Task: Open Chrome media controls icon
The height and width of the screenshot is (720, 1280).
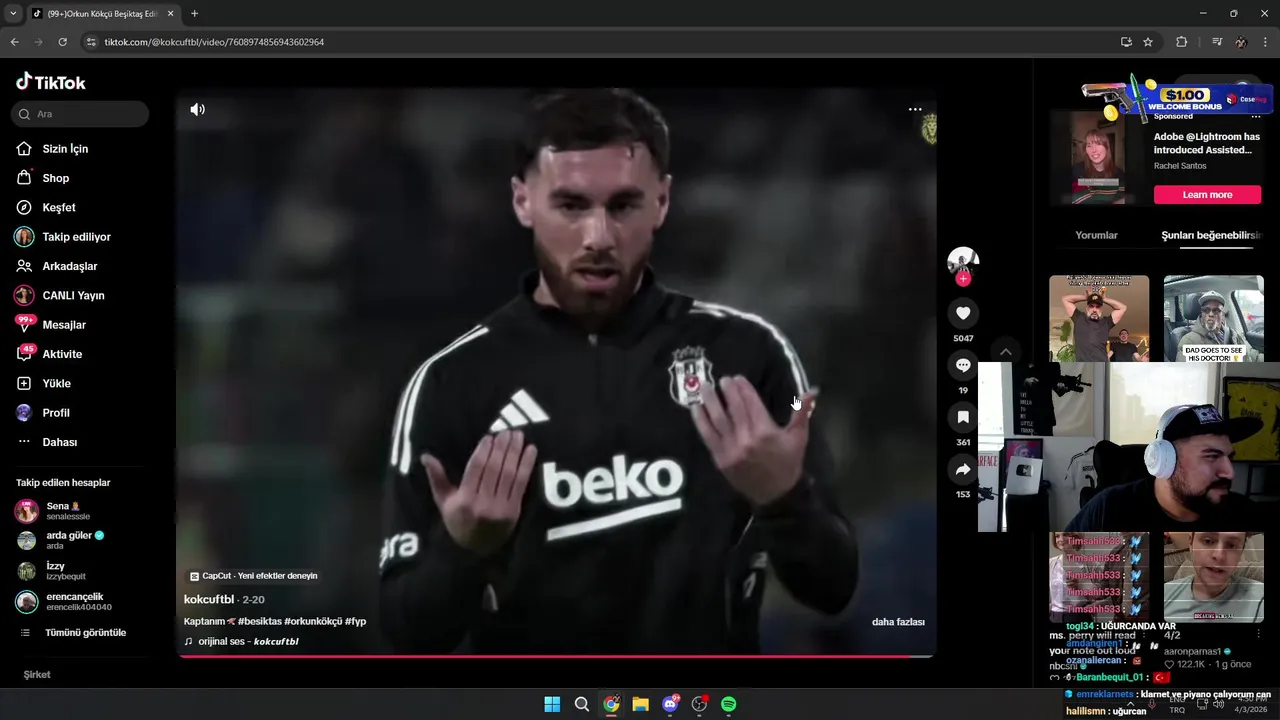Action: pyautogui.click(x=1217, y=42)
